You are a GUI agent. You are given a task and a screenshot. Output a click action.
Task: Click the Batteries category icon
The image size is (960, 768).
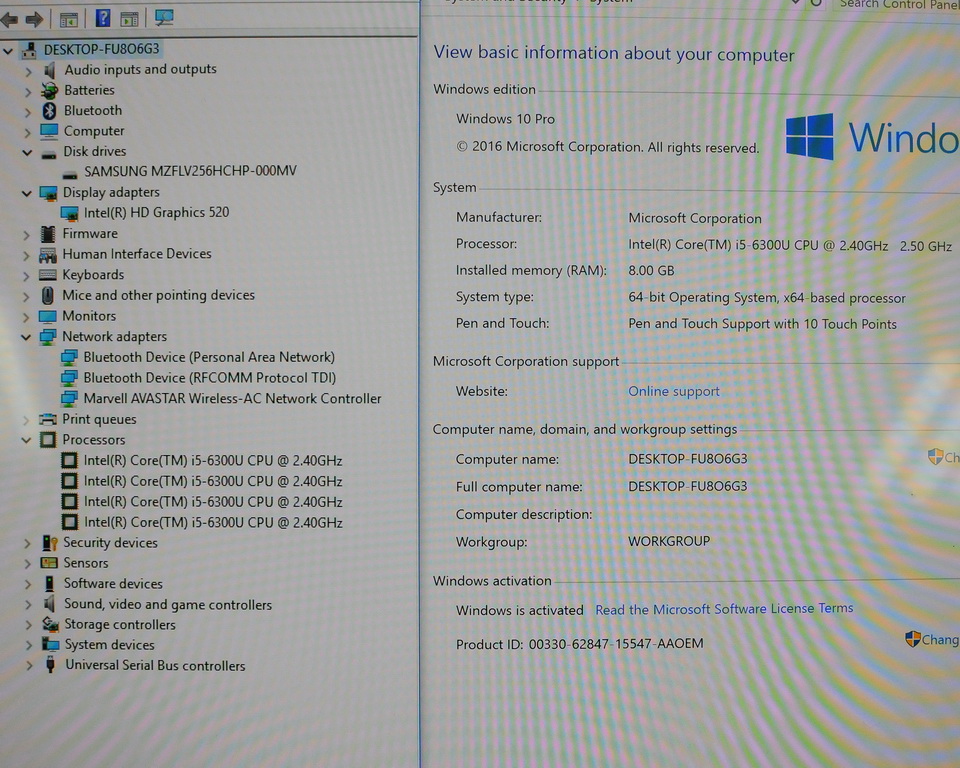pos(49,91)
